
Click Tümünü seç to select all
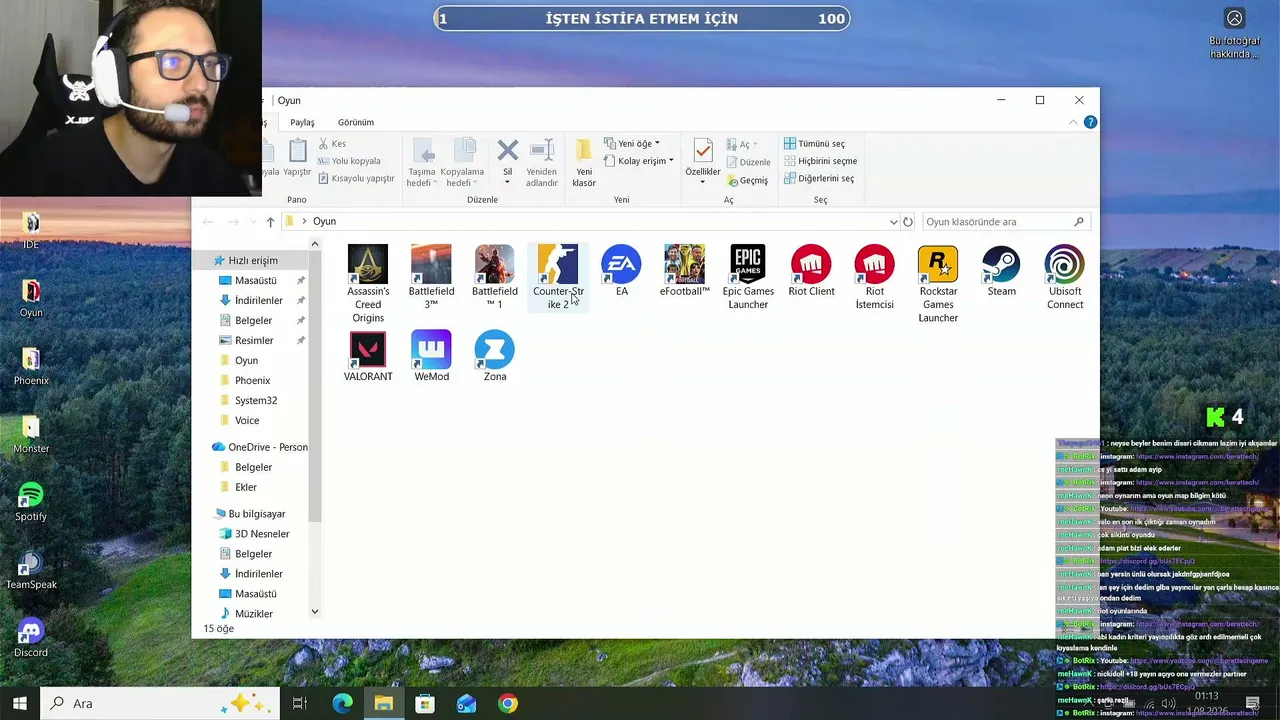(x=814, y=144)
